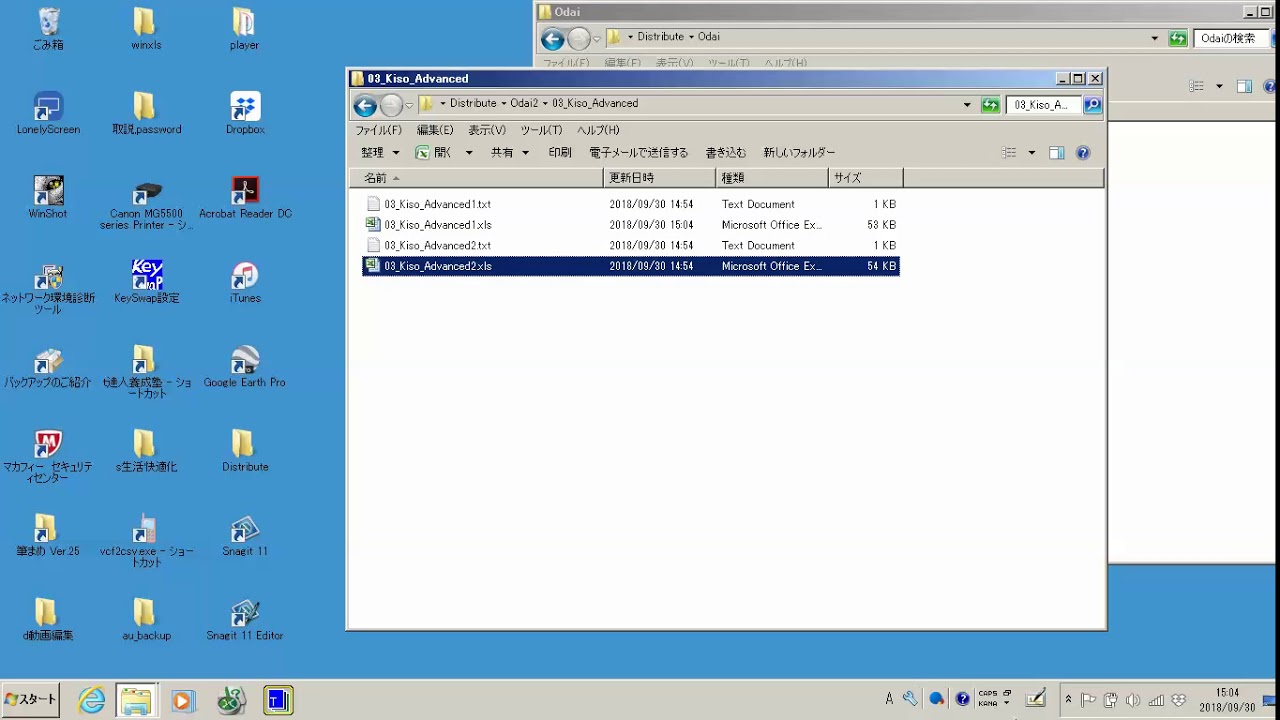Open the view options dropdown arrow

(1032, 153)
